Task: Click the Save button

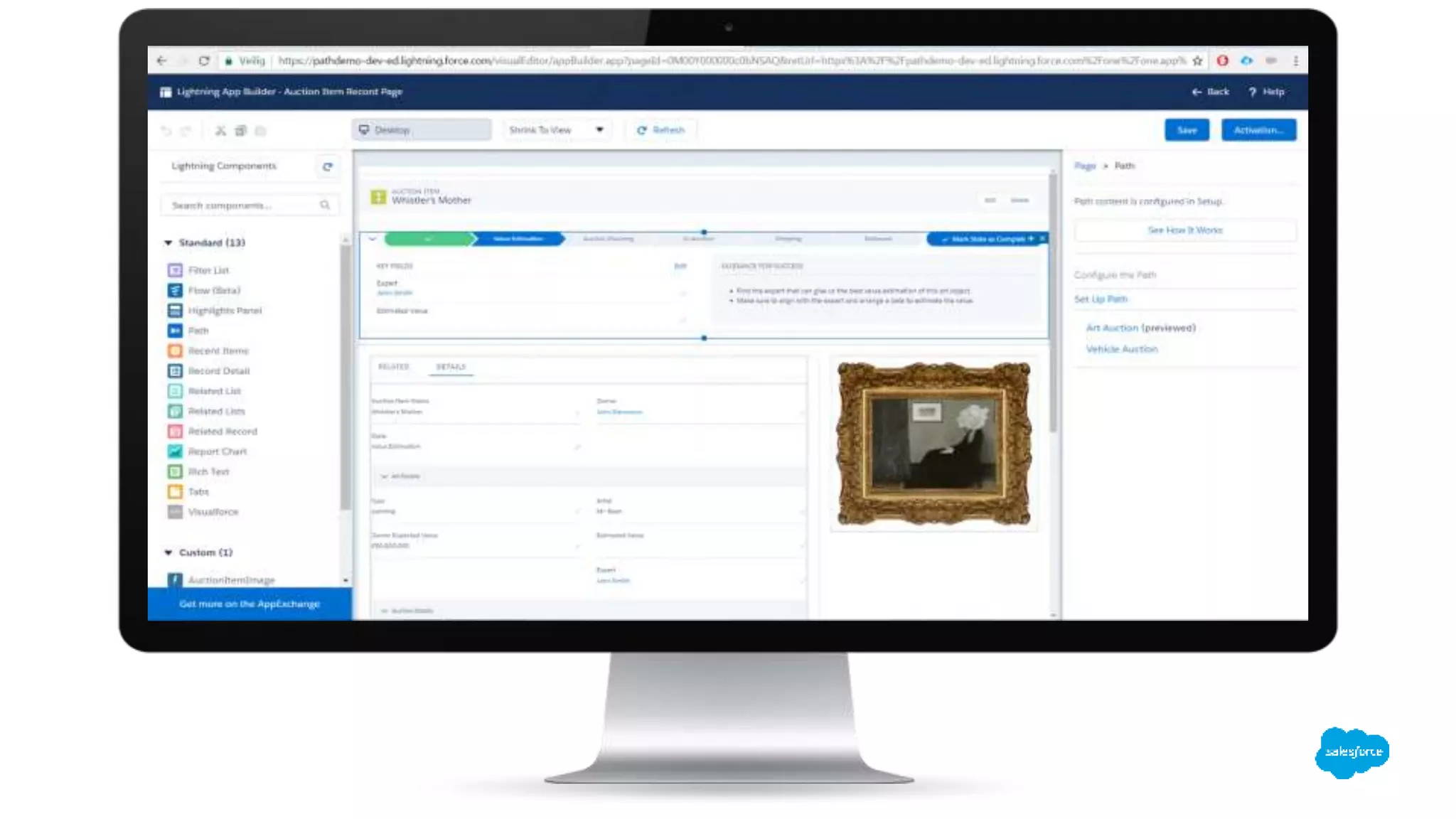Action: 1187,130
